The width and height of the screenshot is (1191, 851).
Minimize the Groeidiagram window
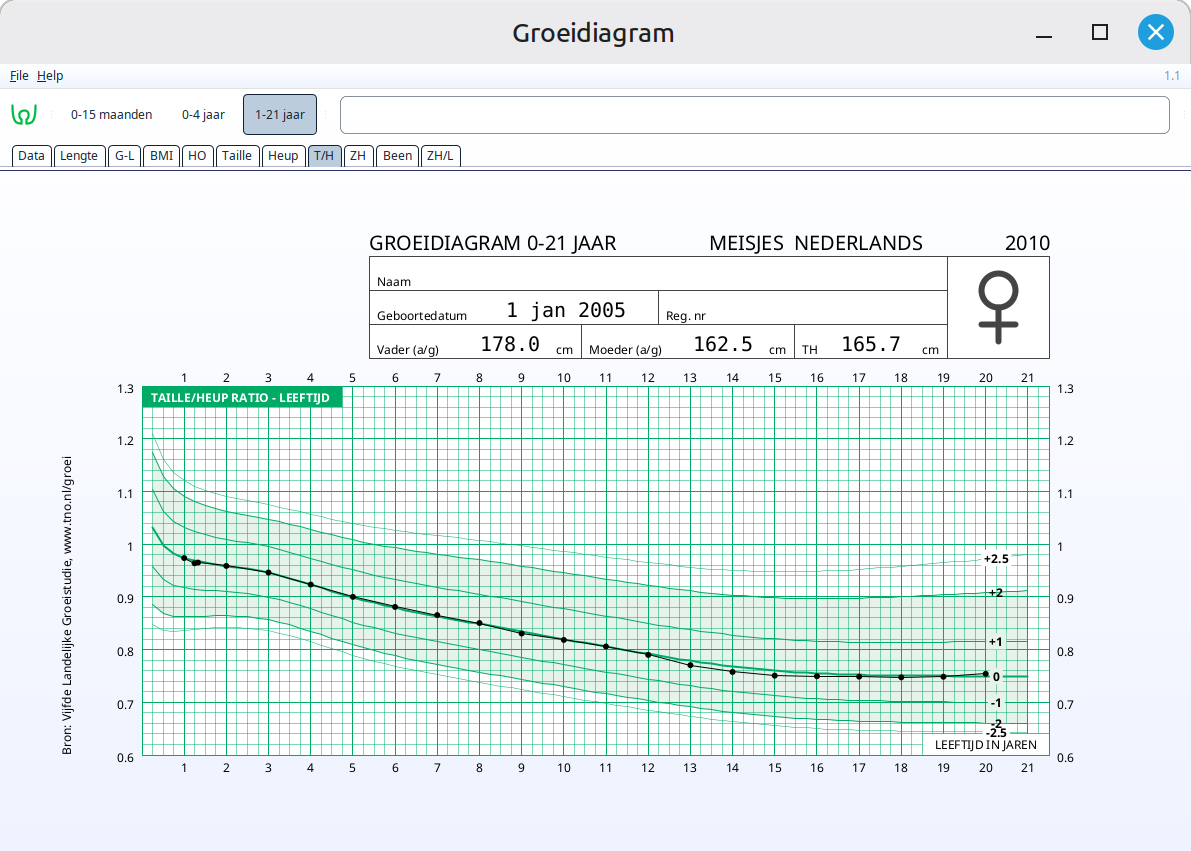click(x=1045, y=32)
